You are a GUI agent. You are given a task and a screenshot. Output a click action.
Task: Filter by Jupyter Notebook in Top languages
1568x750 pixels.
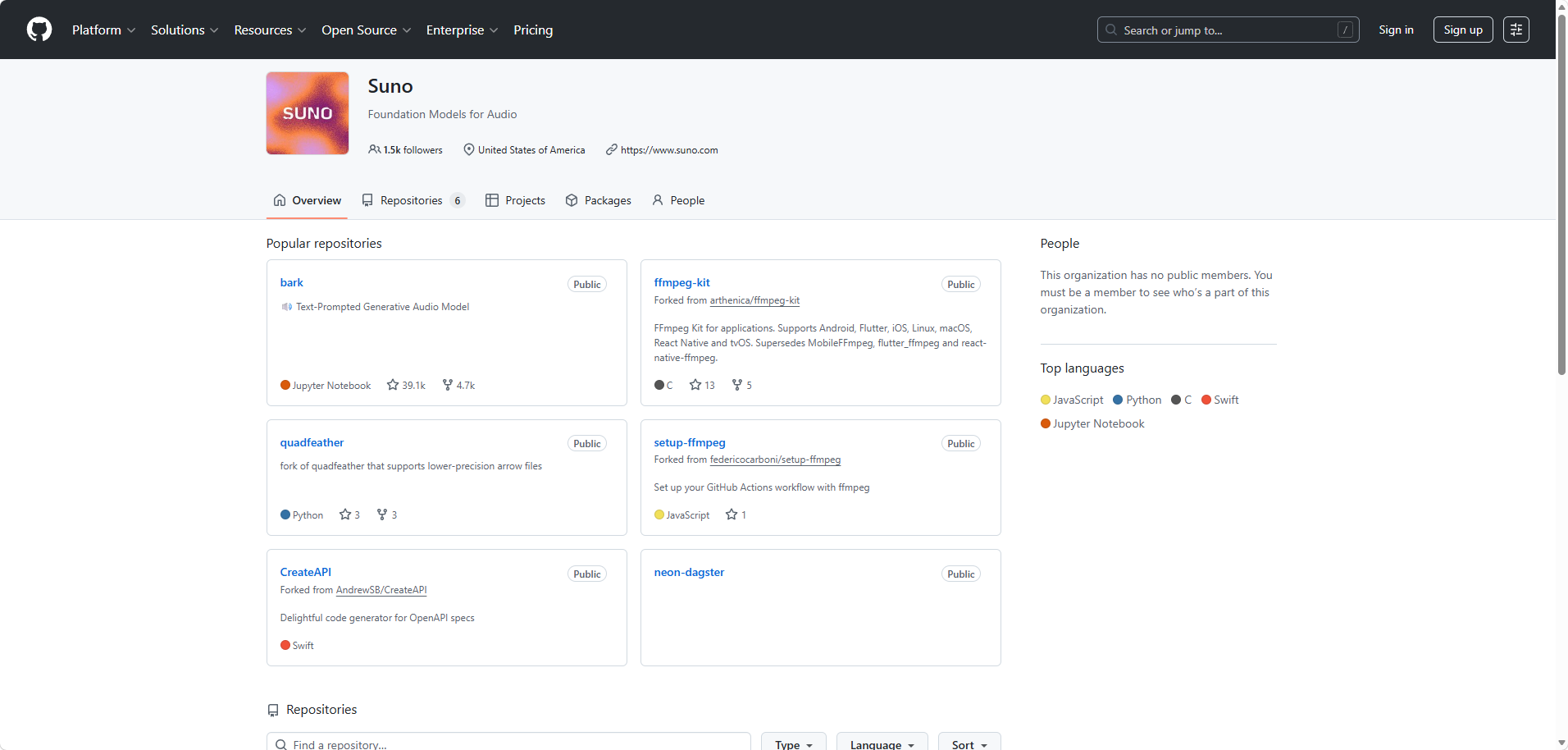(x=1092, y=423)
